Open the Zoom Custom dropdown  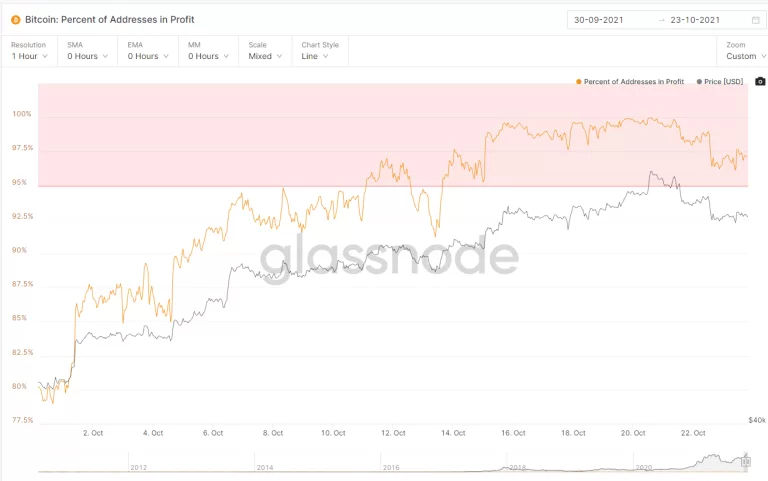tap(747, 56)
